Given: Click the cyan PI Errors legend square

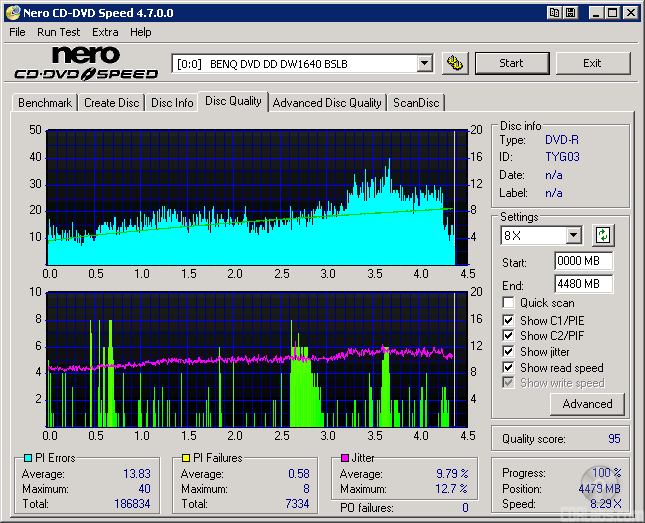Looking at the screenshot, I should click(26, 458).
